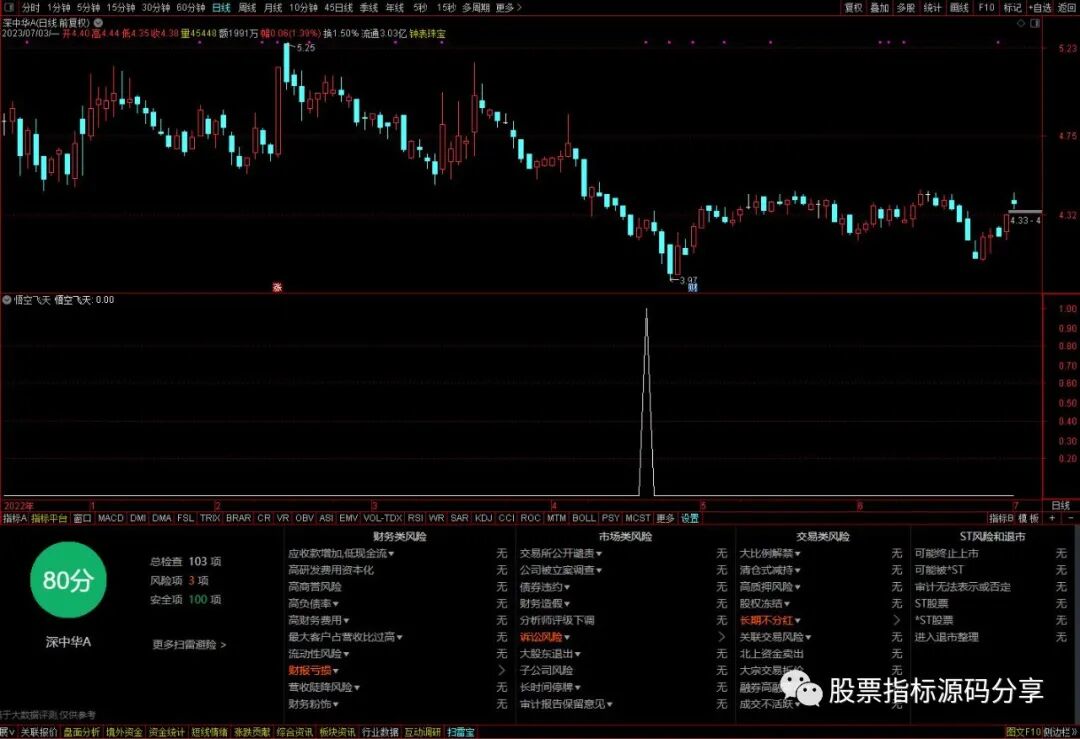1080x739 pixels.
Task: Click 窗口 window option
Action: pos(83,518)
